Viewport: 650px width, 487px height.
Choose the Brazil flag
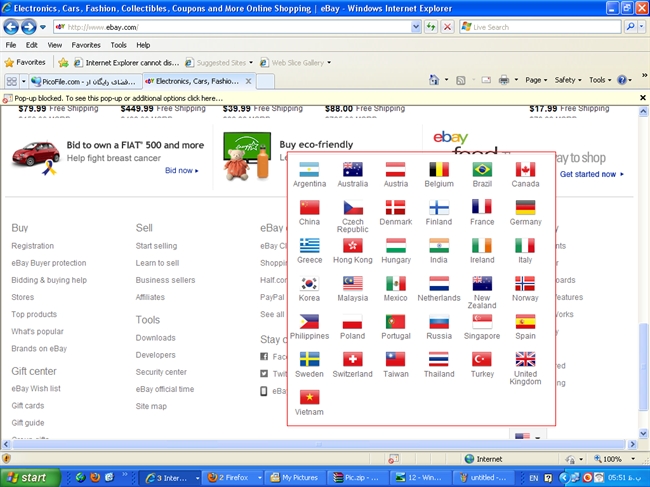[482, 170]
